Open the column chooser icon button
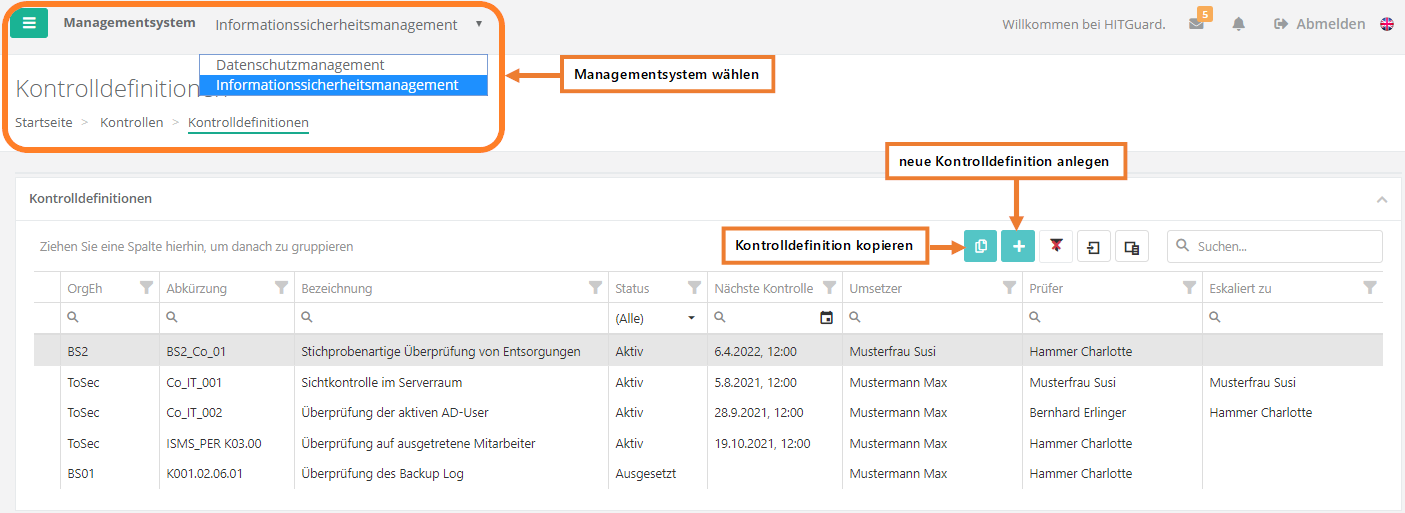This screenshot has width=1405, height=513. [x=1132, y=247]
